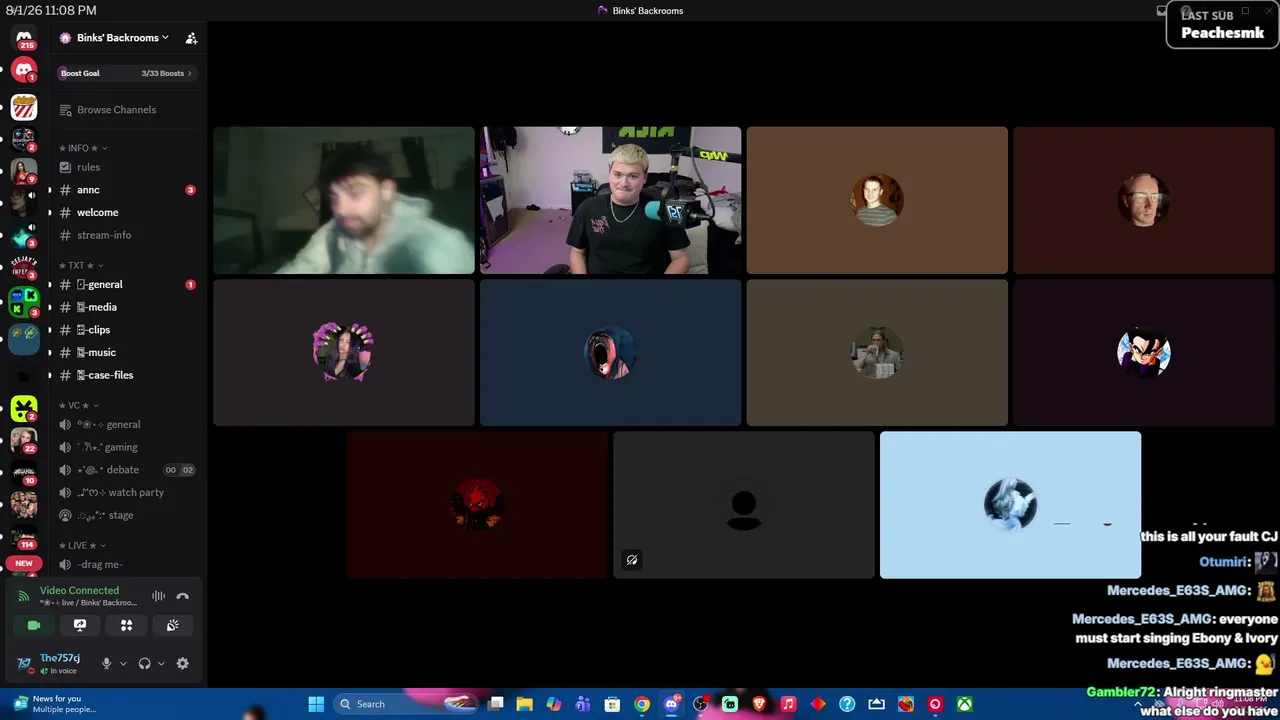Open Xbox app in taskbar
The image size is (1280, 720).
pos(965,704)
